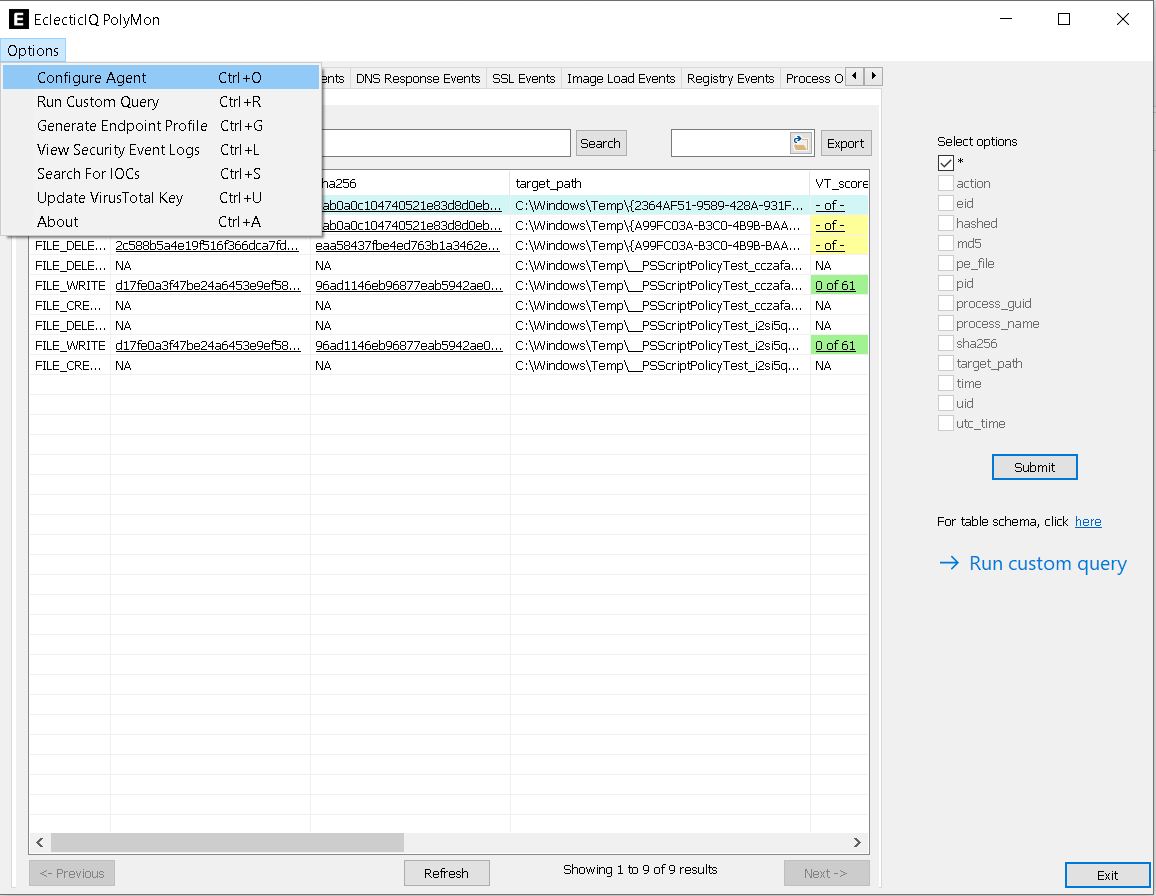This screenshot has width=1156, height=896.
Task: Open the Registry Events tab
Action: click(730, 77)
